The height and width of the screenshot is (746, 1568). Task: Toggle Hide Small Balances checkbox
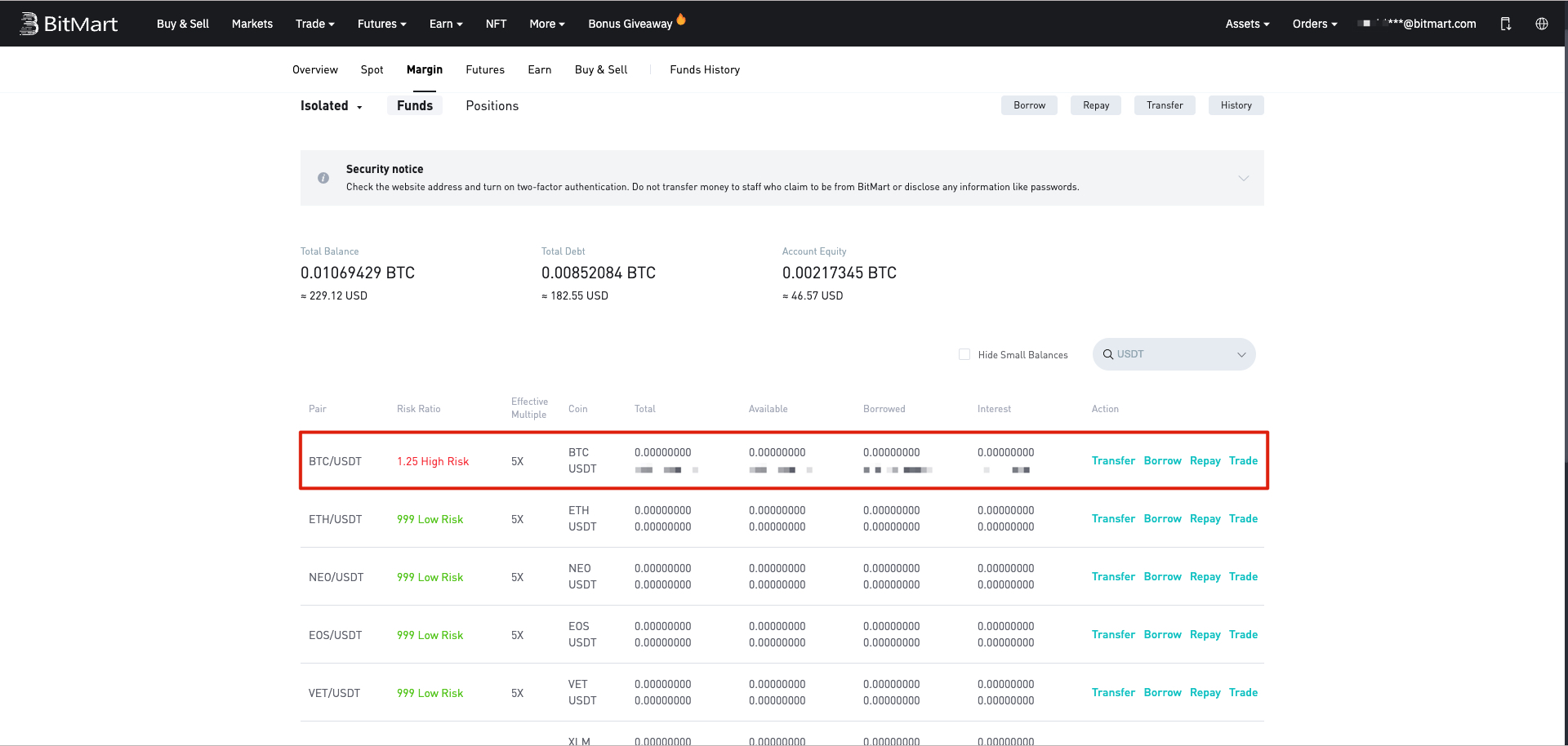964,354
